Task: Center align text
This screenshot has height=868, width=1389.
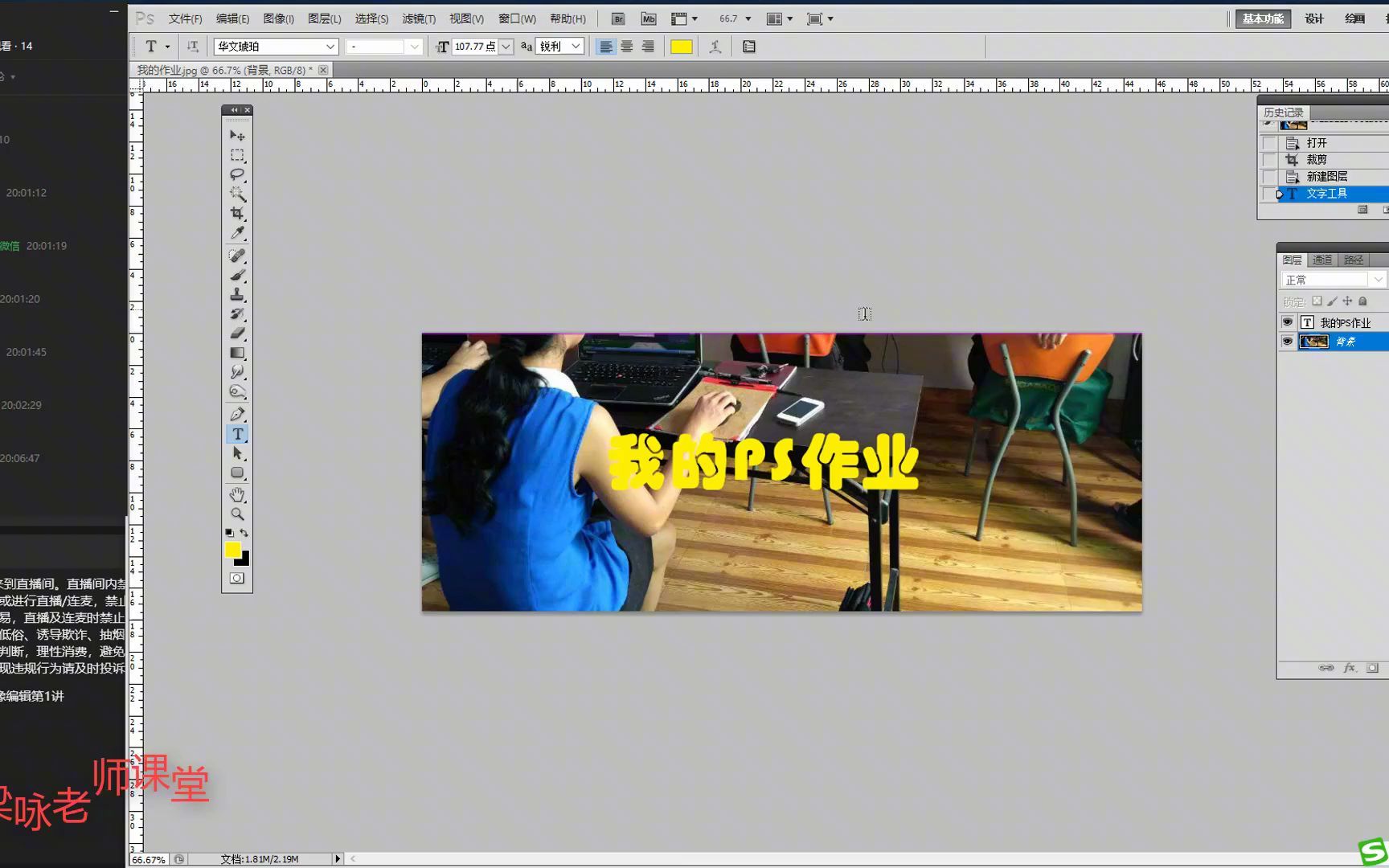Action: tap(627, 47)
